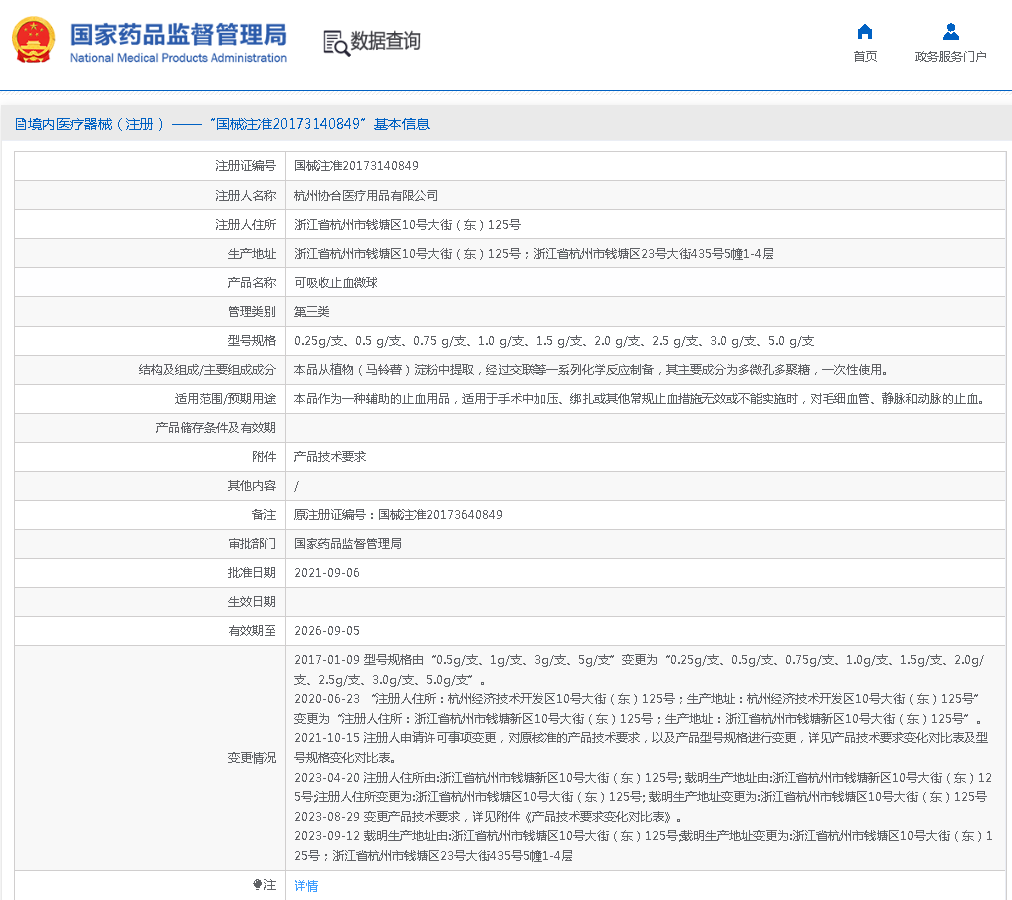1012x900 pixels.
Task: Click the national emblem logo
Action: pyautogui.click(x=34, y=41)
